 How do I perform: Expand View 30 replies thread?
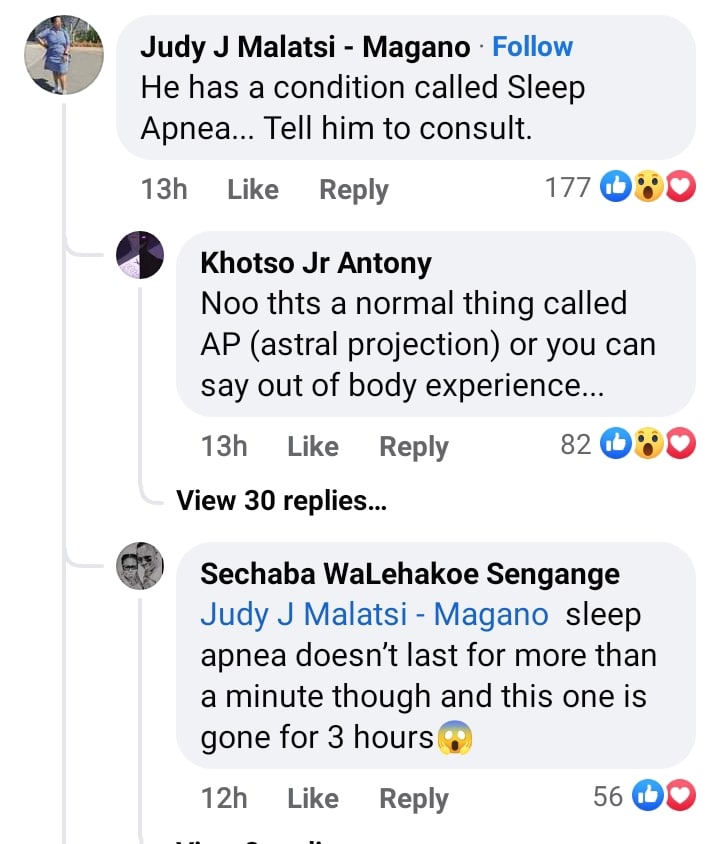pyautogui.click(x=281, y=501)
